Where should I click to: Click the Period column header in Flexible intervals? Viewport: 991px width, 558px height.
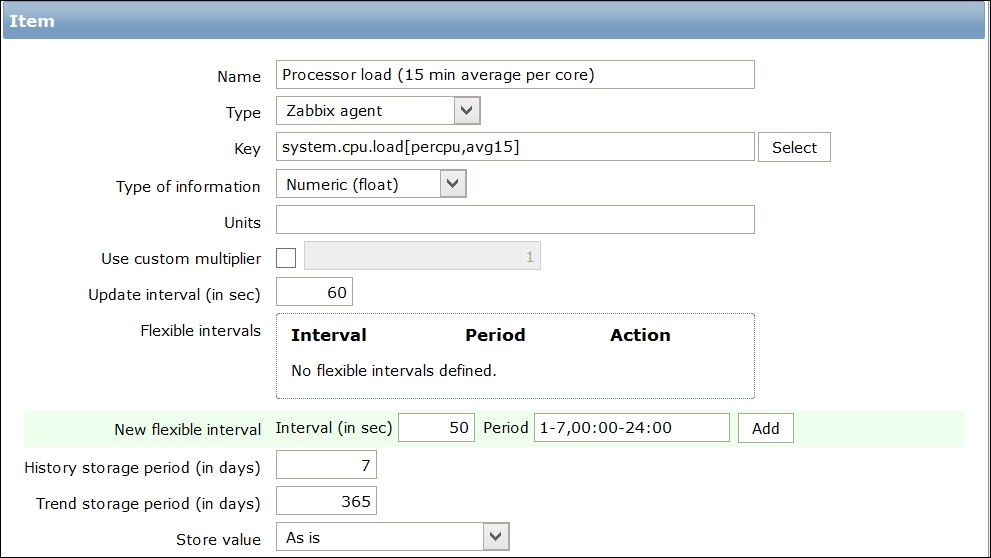(x=495, y=335)
